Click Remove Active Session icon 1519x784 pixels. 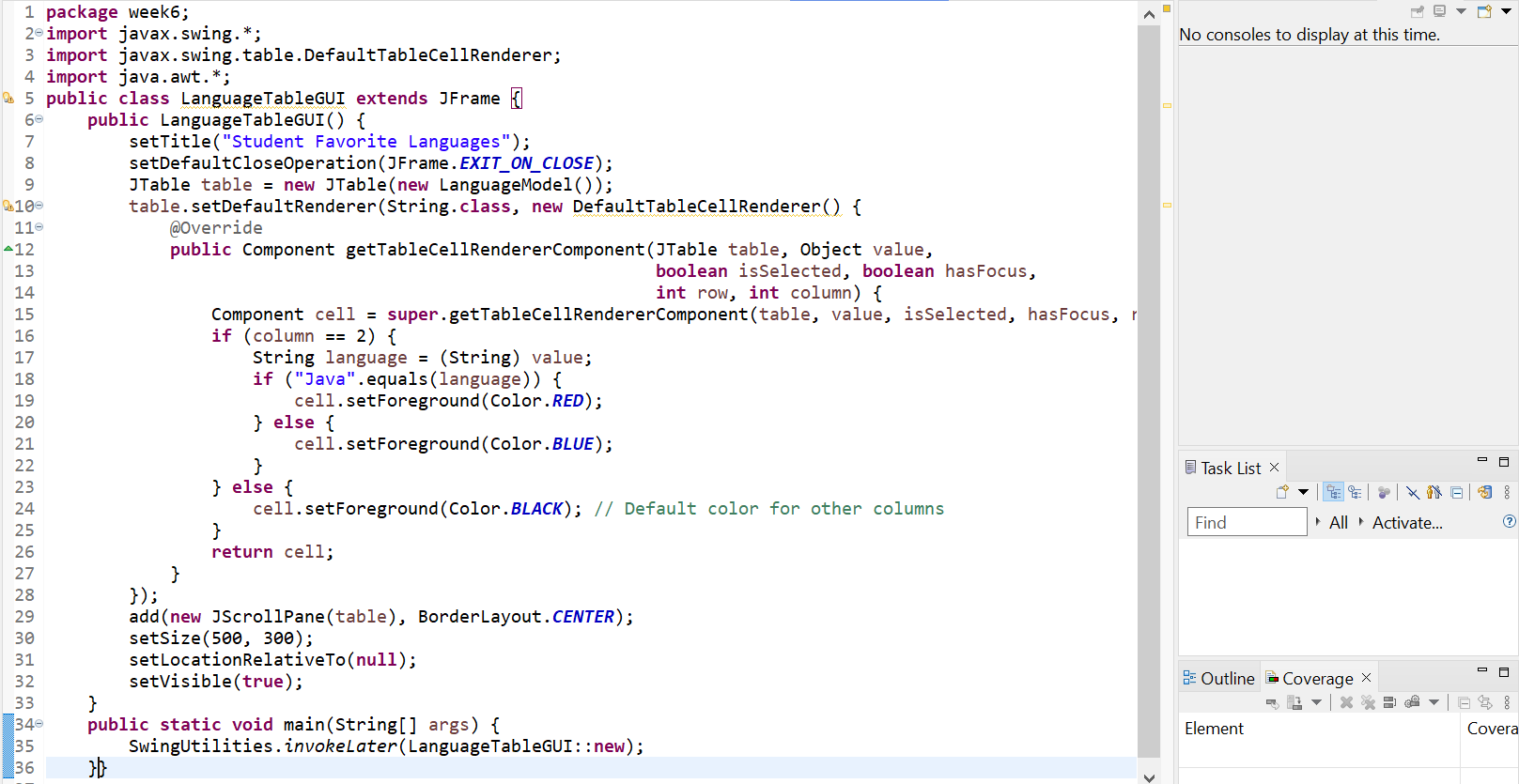pos(1346,702)
